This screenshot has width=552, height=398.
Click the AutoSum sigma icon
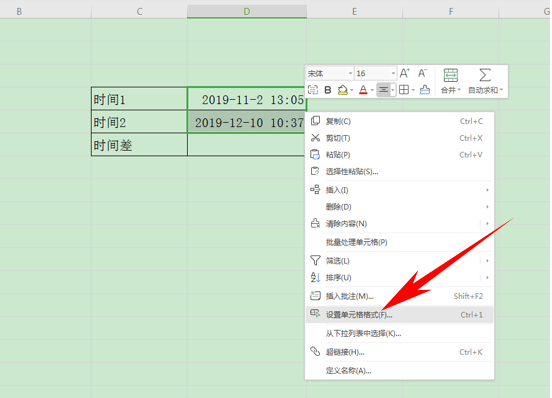(x=485, y=75)
